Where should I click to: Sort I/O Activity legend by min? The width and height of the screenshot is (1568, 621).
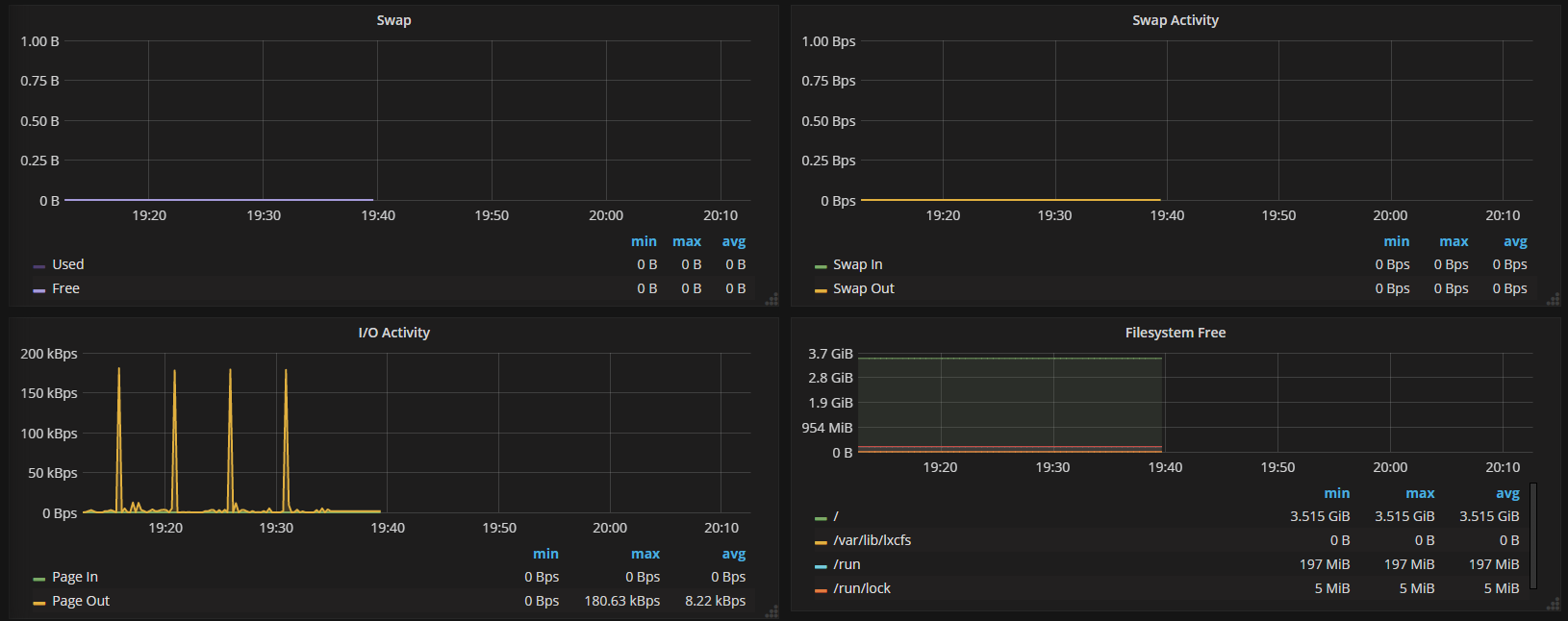(545, 554)
